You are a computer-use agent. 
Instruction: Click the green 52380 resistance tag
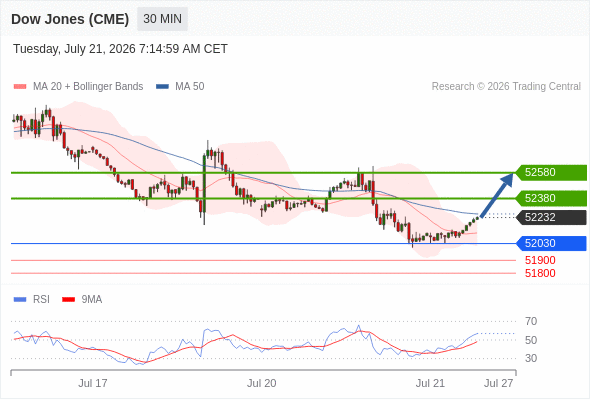pyautogui.click(x=551, y=198)
